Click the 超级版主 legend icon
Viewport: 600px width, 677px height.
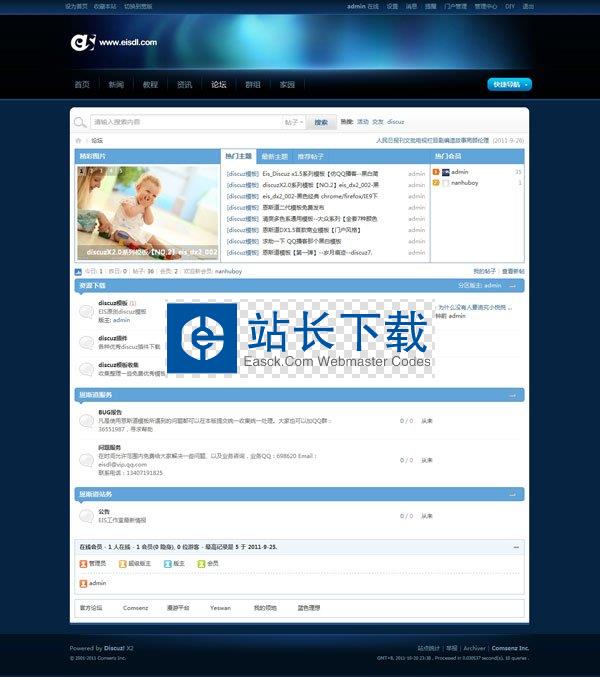click(123, 564)
